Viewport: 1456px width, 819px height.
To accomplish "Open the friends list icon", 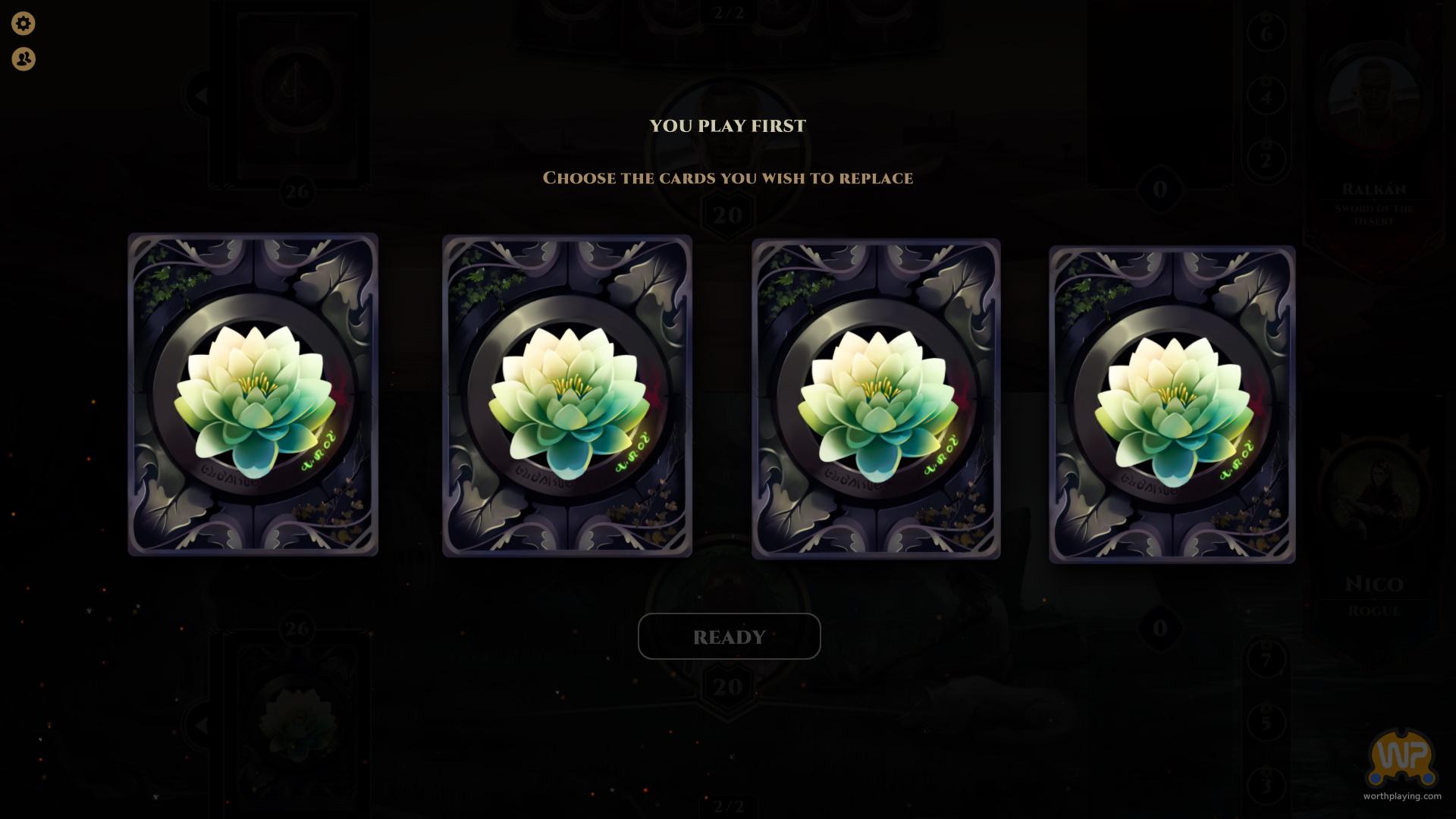I will [24, 59].
